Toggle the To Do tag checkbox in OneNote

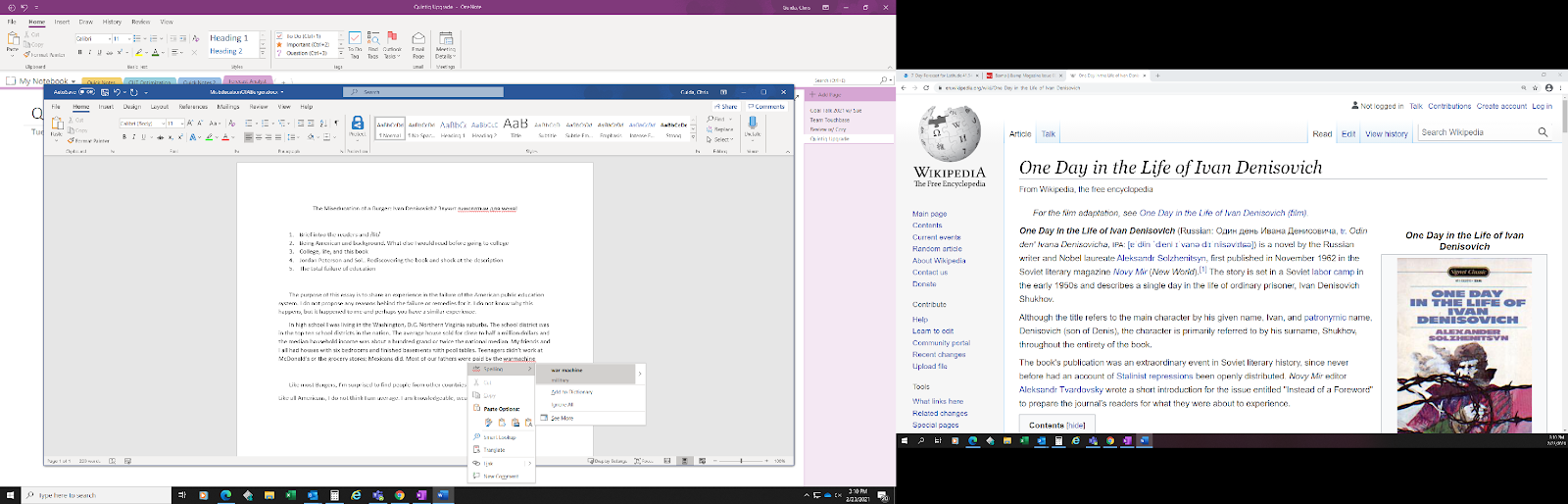tap(279, 35)
